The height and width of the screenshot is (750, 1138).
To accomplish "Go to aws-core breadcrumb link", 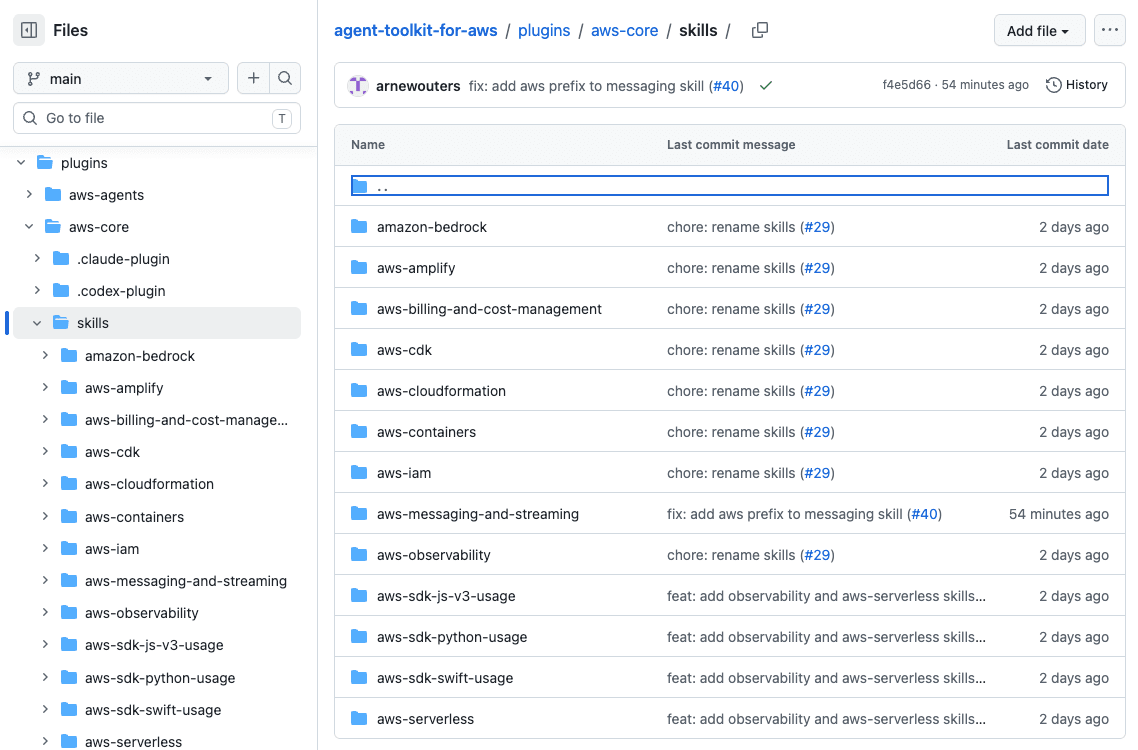I will pyautogui.click(x=624, y=30).
